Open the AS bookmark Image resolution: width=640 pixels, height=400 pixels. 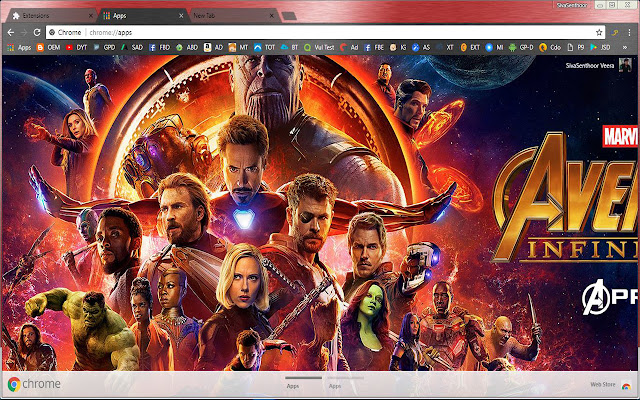(421, 47)
